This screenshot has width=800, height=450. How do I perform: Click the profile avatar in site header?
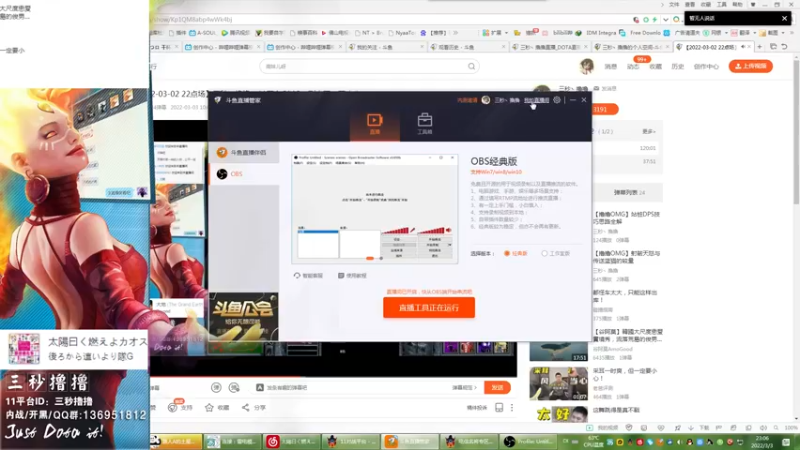pyautogui.click(x=587, y=66)
